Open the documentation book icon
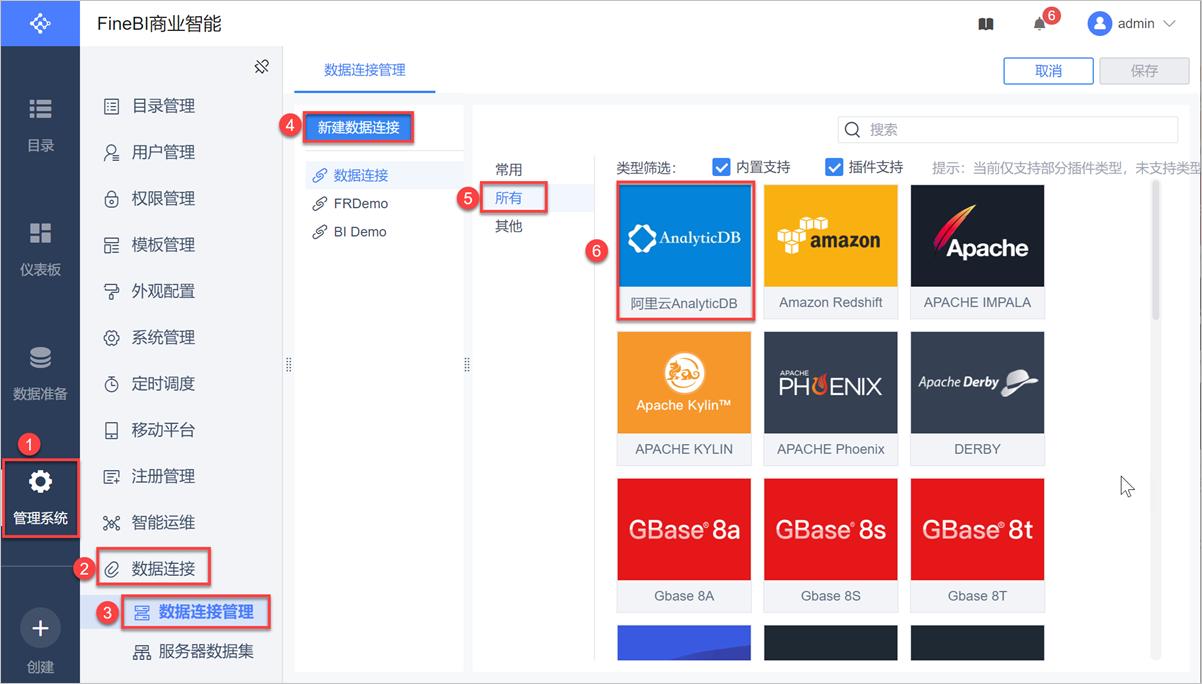This screenshot has width=1202, height=684. coord(986,23)
